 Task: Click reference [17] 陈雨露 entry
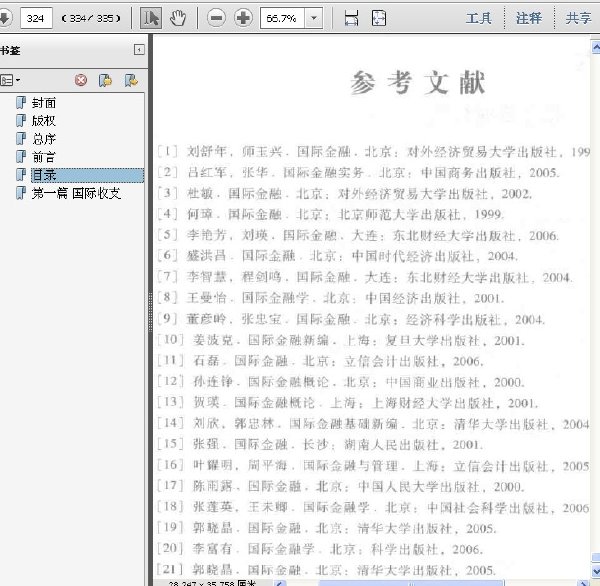click(341, 486)
